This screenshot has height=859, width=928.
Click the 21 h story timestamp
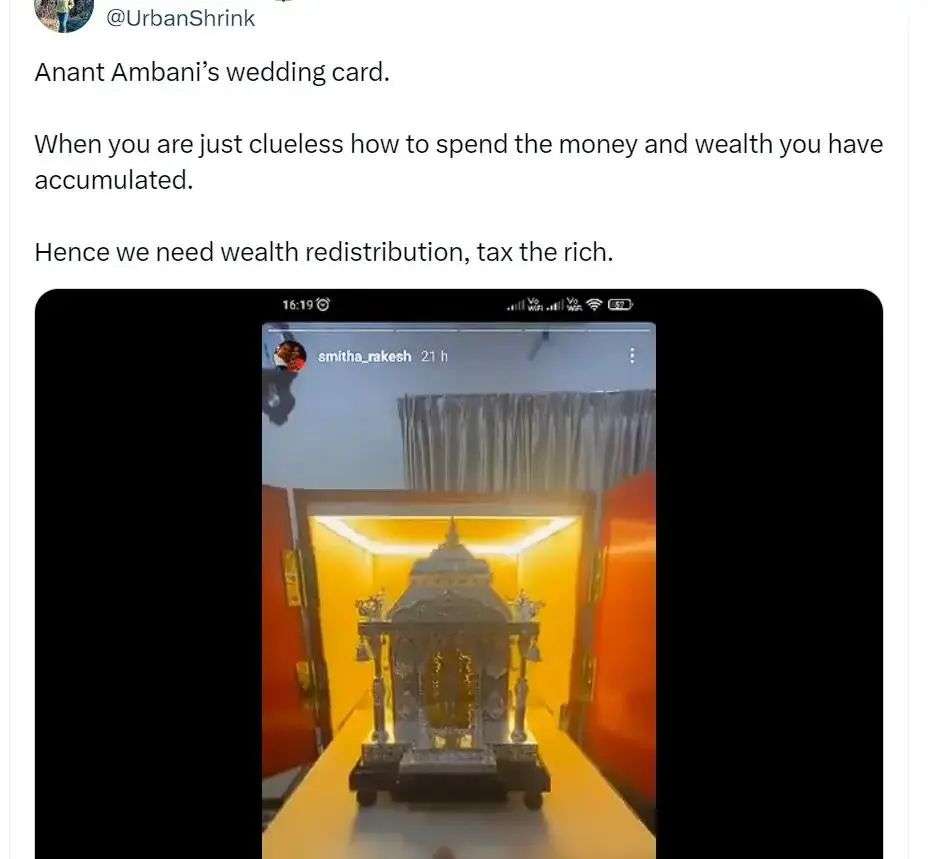tap(434, 356)
